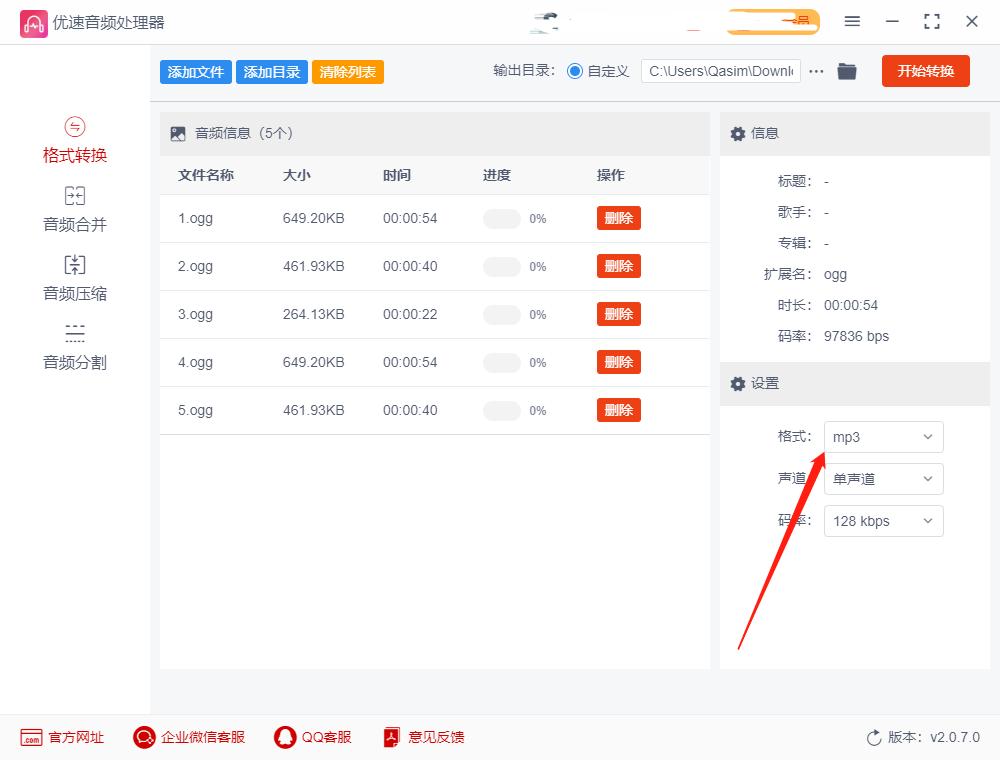Image resolution: width=1000 pixels, height=760 pixels.
Task: Click the 信息 panel gear icon
Action: pos(737,133)
